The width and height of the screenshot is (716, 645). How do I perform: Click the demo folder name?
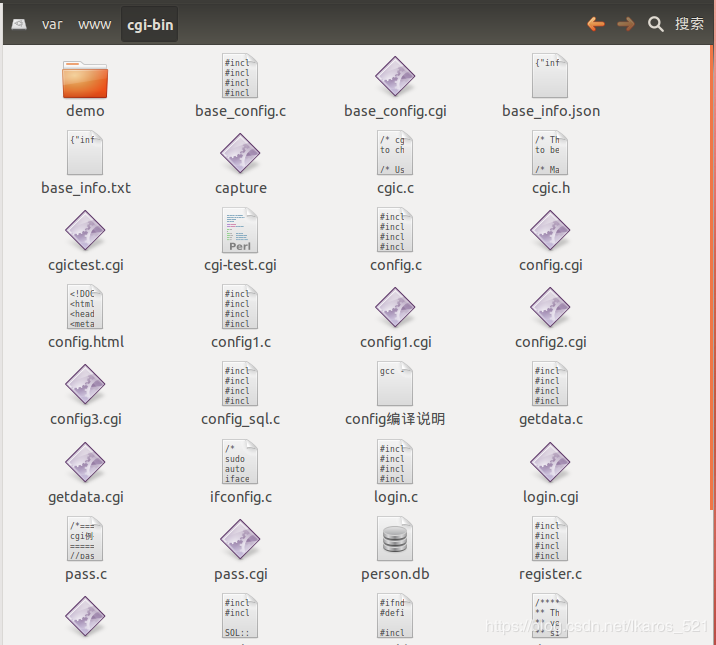[85, 111]
